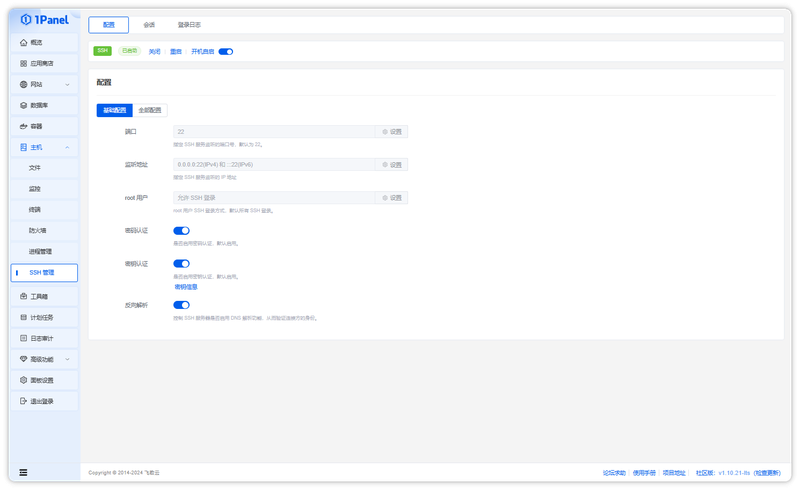Switch to the 会话 sessions tab
Viewport: 800px width, 490px height.
[149, 24]
